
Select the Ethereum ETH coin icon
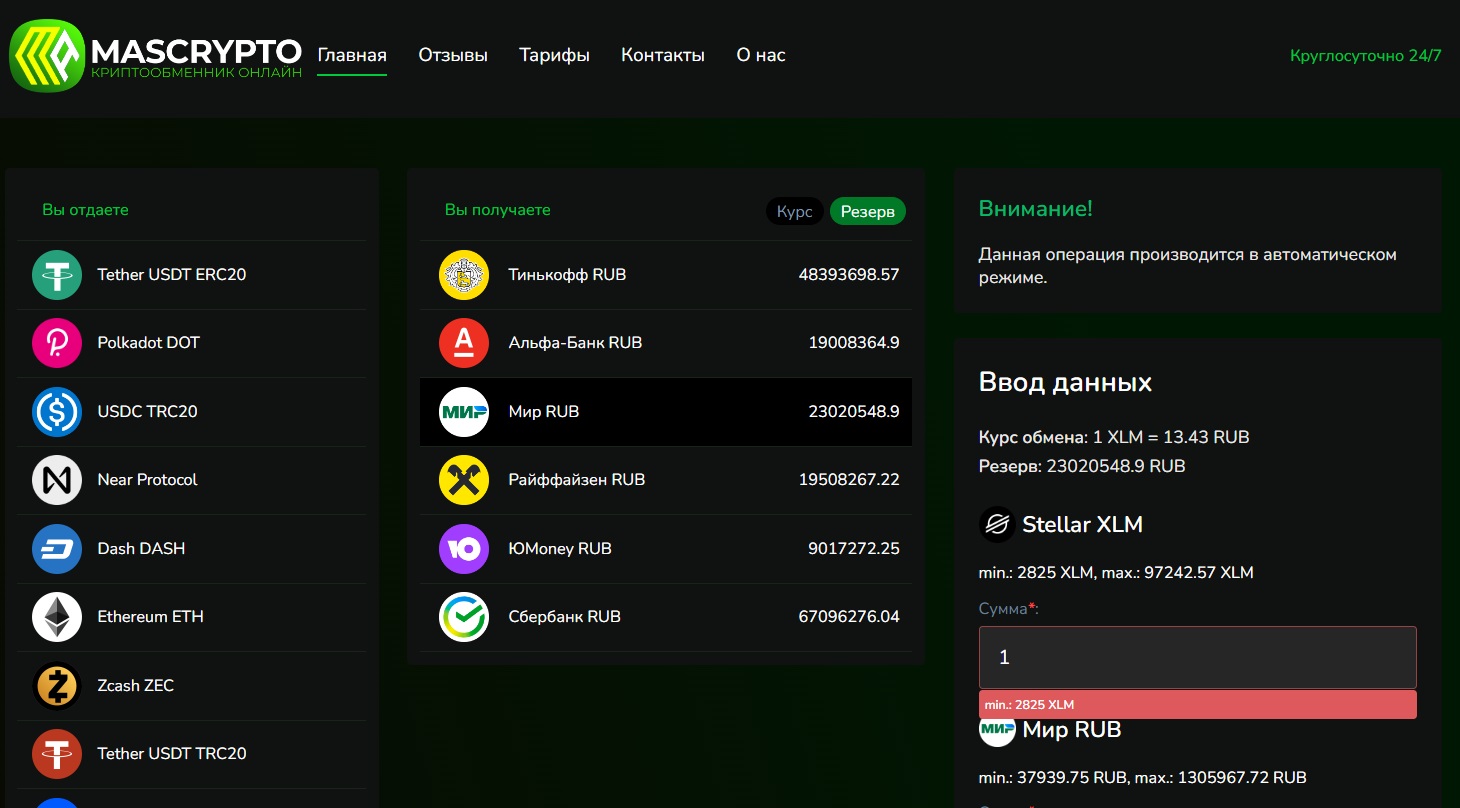[x=57, y=617]
